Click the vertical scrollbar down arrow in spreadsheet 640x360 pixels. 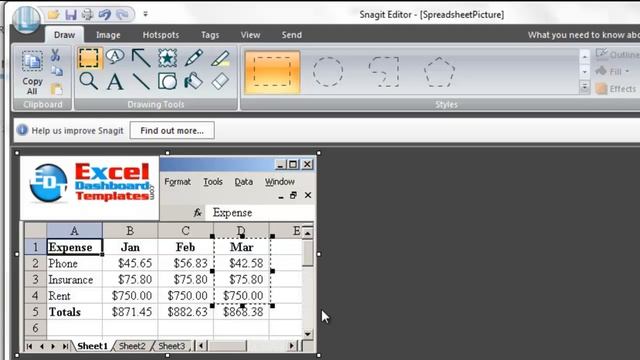(308, 334)
